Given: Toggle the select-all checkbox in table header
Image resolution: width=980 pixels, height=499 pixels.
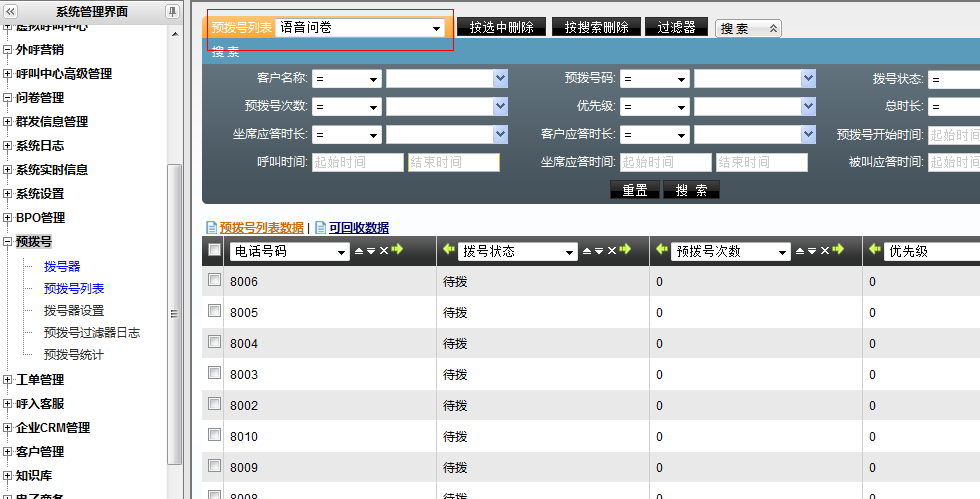Looking at the screenshot, I should [214, 250].
